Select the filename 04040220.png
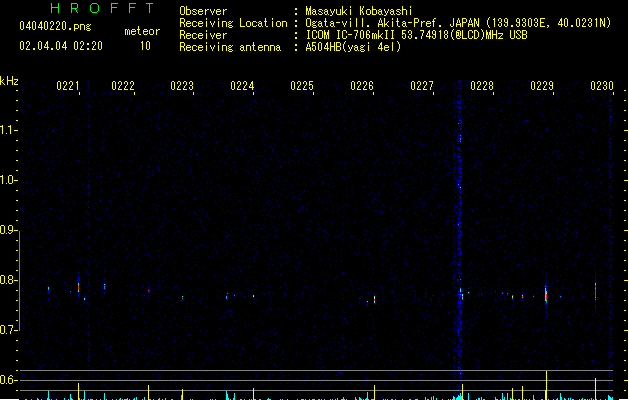This screenshot has height=400, width=629. pyautogui.click(x=55, y=26)
